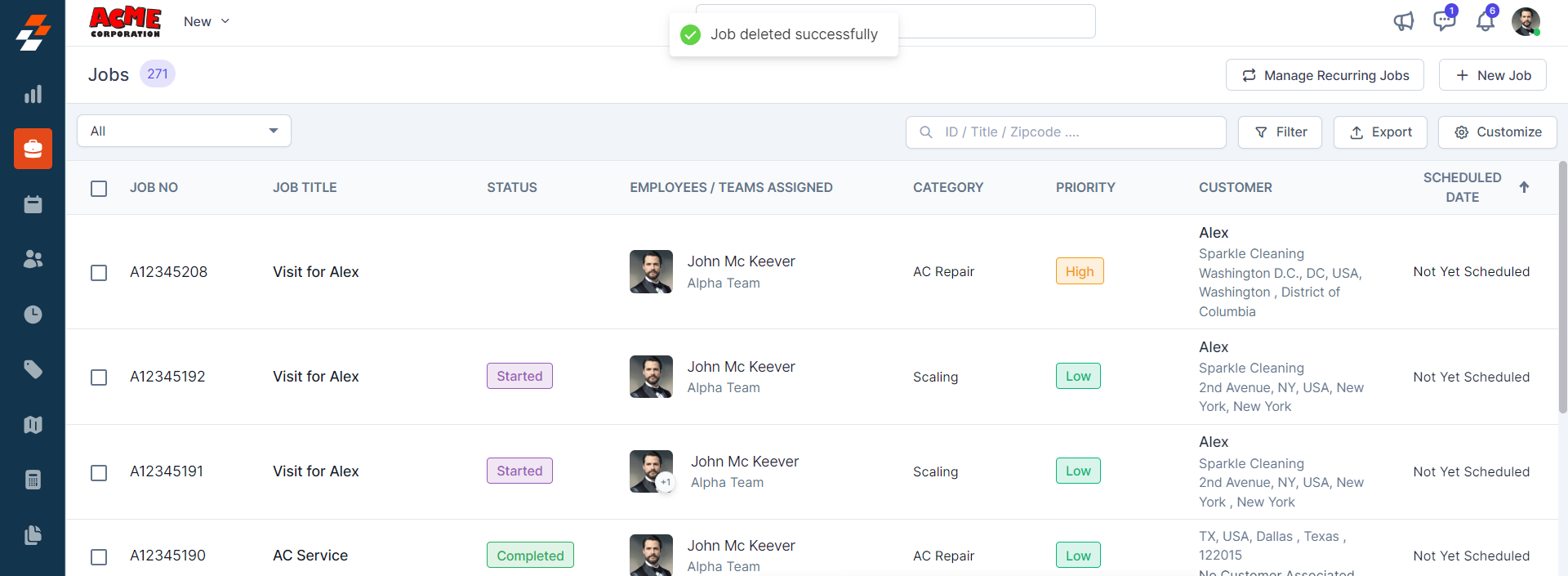Viewport: 1568px width, 576px height.
Task: Open the notifications bell icon
Action: pyautogui.click(x=1485, y=21)
